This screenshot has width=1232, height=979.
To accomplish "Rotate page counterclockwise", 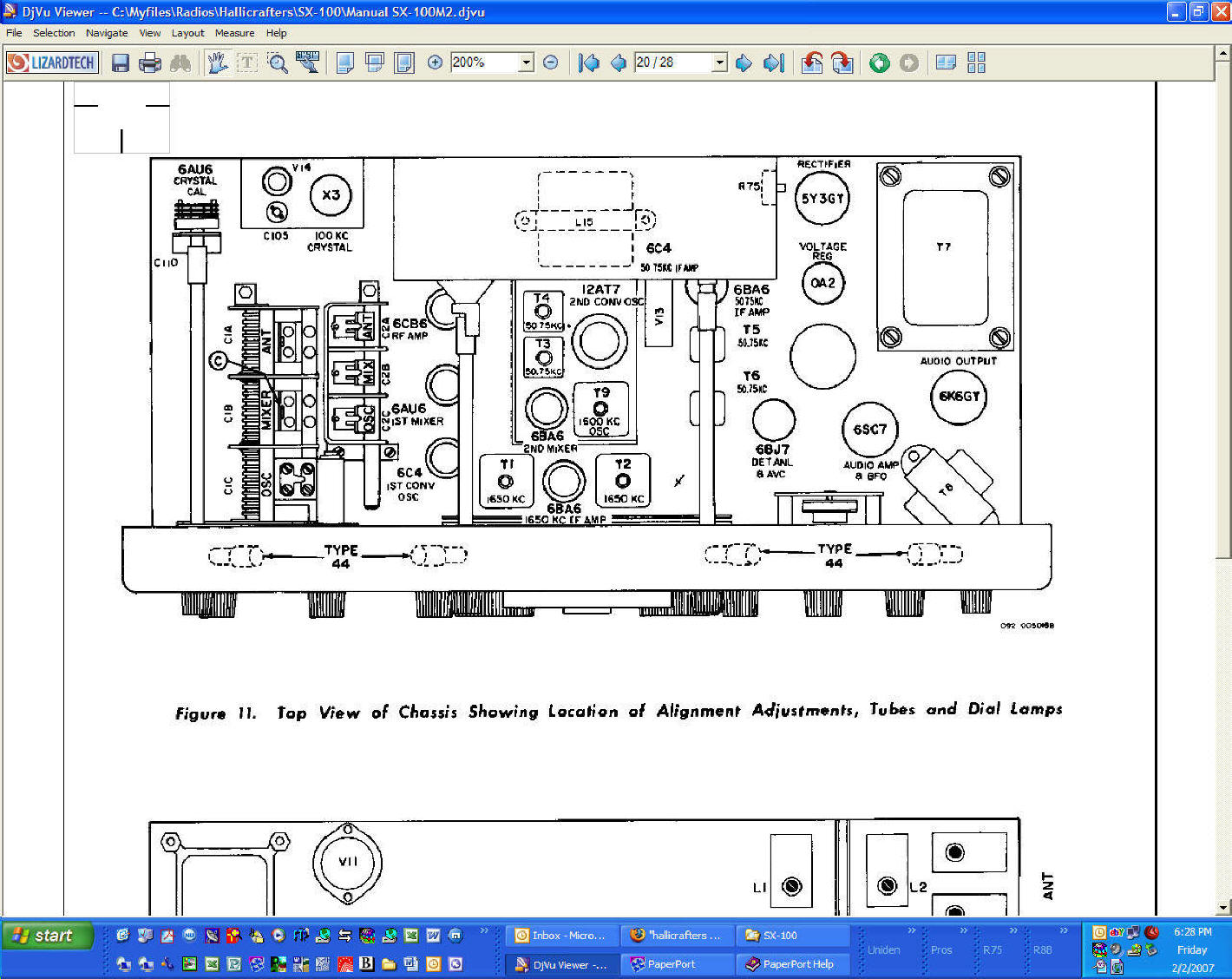I will pos(812,62).
